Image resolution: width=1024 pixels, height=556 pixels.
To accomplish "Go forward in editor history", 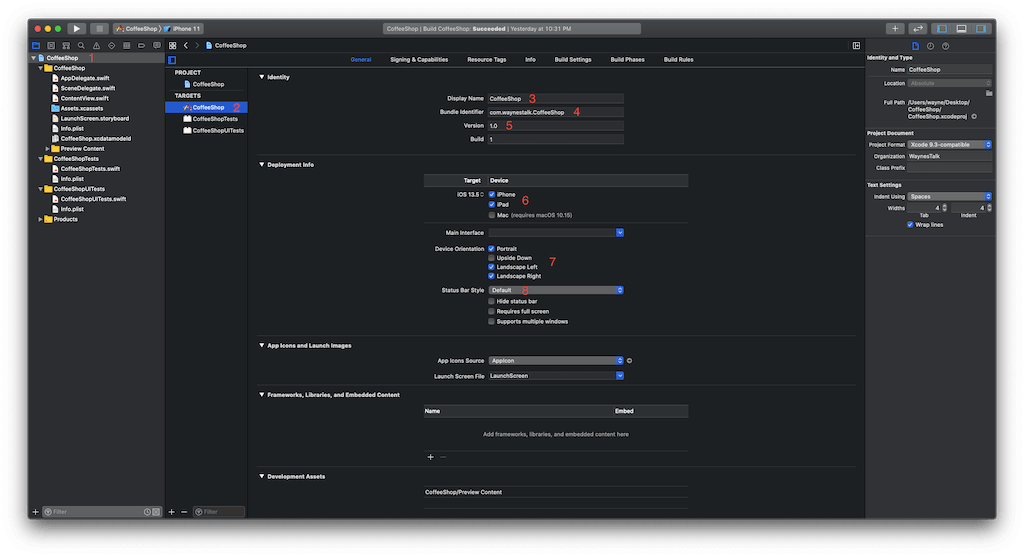I will pos(197,46).
